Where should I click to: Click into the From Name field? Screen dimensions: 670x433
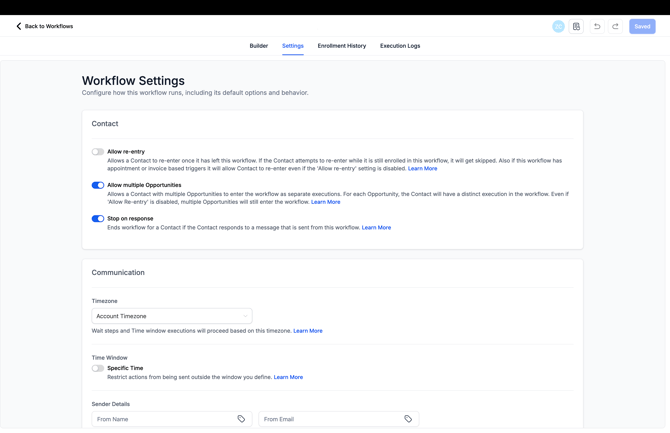point(162,419)
